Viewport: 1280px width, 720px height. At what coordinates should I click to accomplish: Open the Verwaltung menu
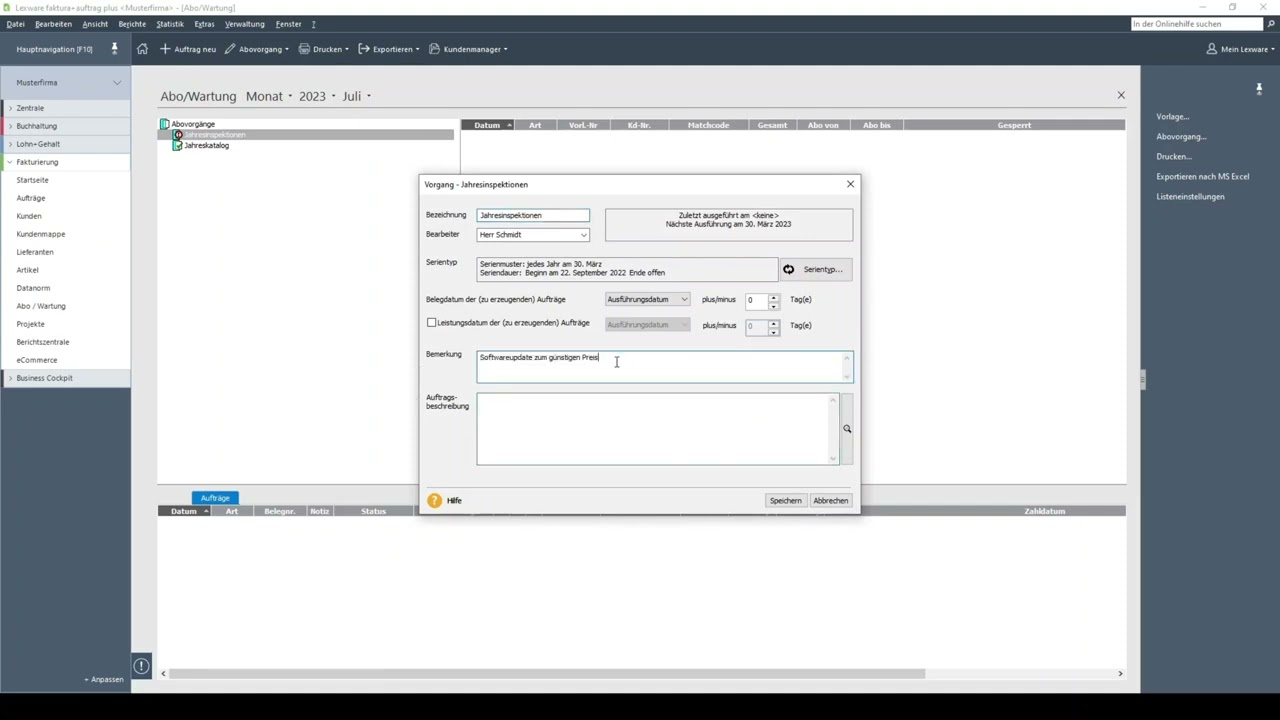pyautogui.click(x=245, y=24)
